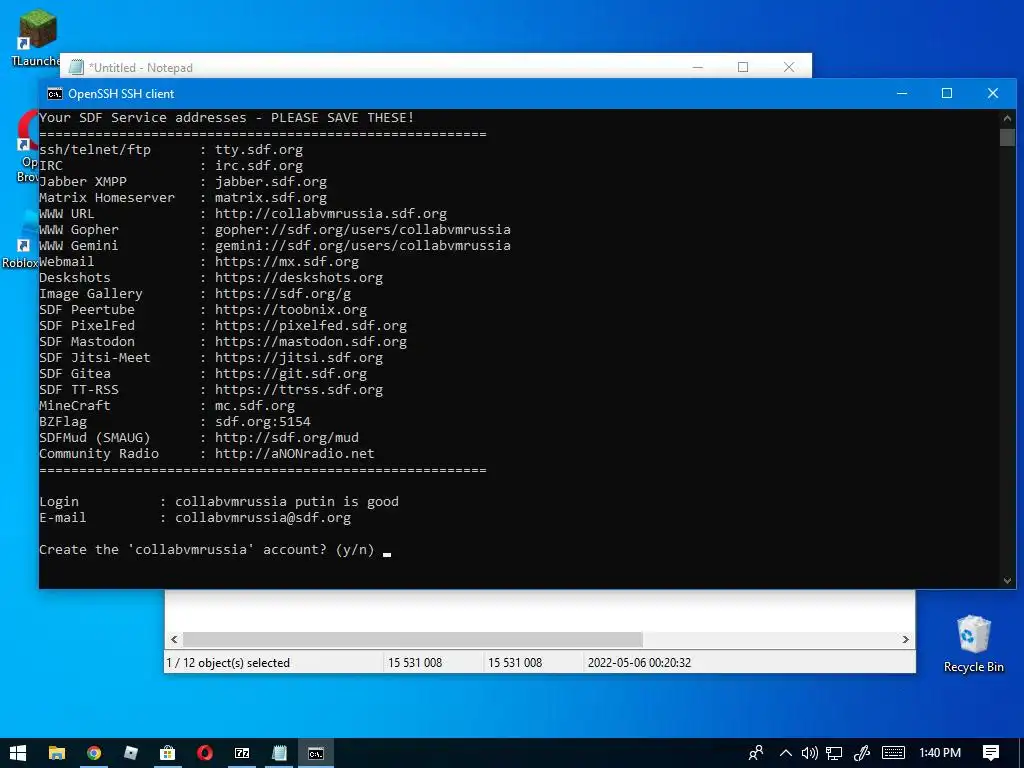Open the clock showing 1:40 PM
Image resolution: width=1024 pixels, height=768 pixels.
click(940, 753)
